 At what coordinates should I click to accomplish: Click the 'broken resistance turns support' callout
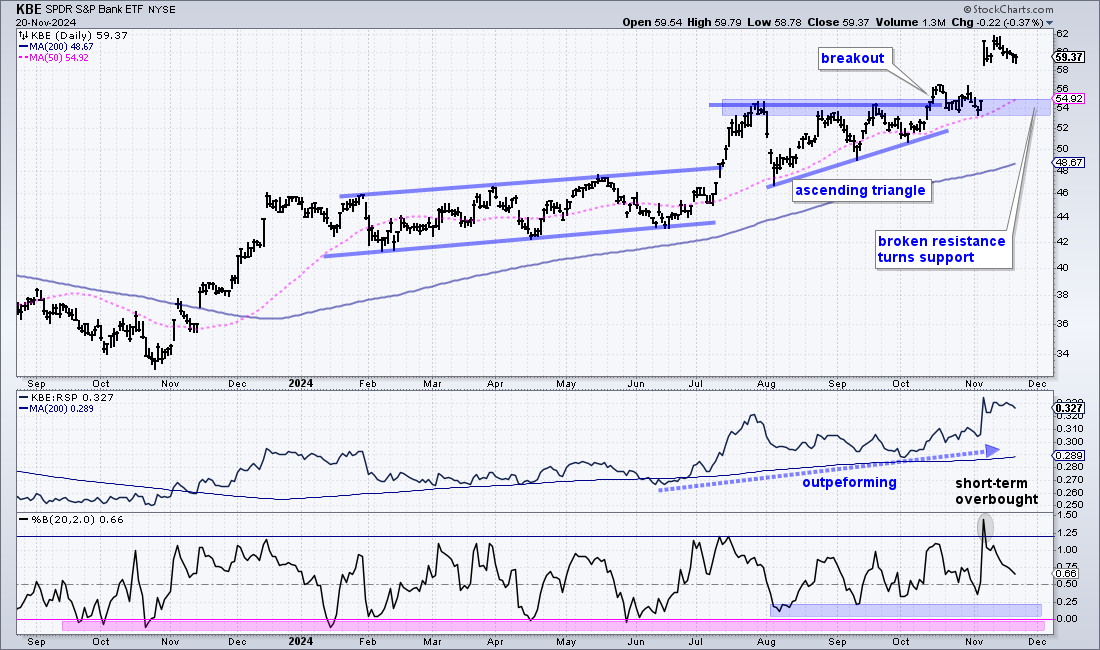(x=942, y=249)
